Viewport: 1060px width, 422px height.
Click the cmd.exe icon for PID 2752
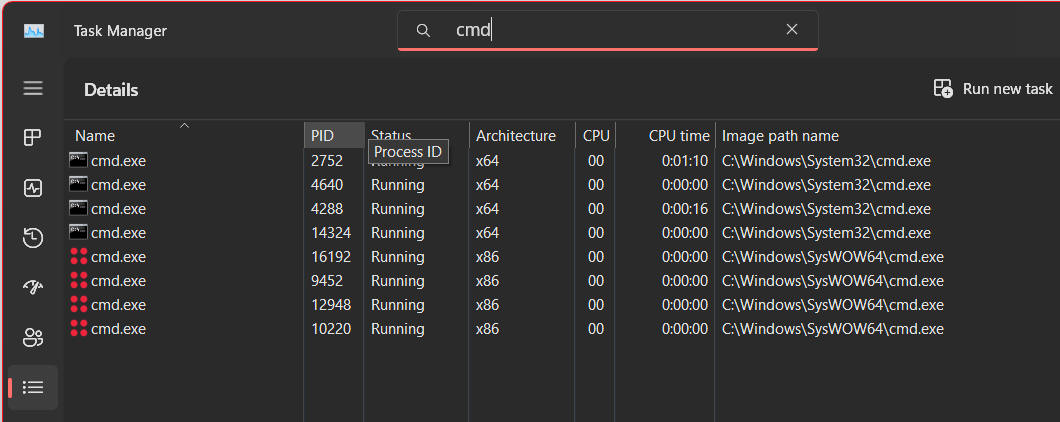[x=78, y=160]
